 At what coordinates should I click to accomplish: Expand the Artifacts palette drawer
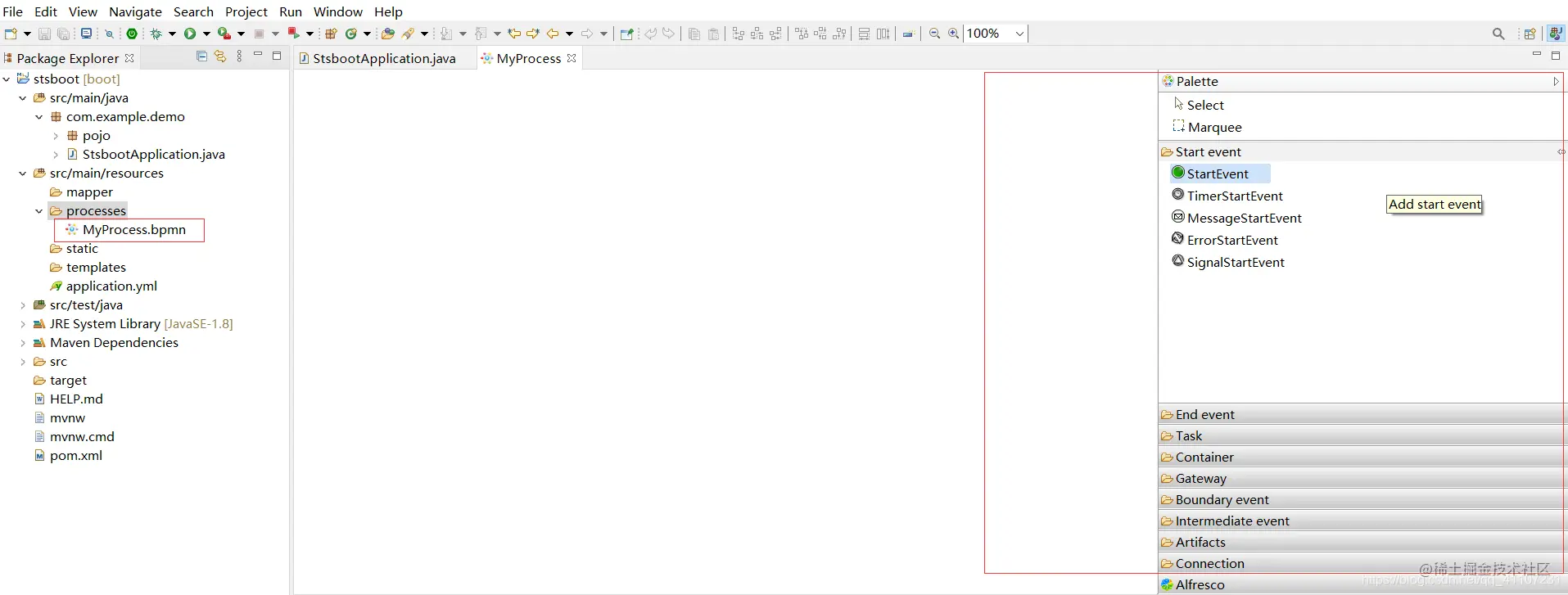[1361, 542]
